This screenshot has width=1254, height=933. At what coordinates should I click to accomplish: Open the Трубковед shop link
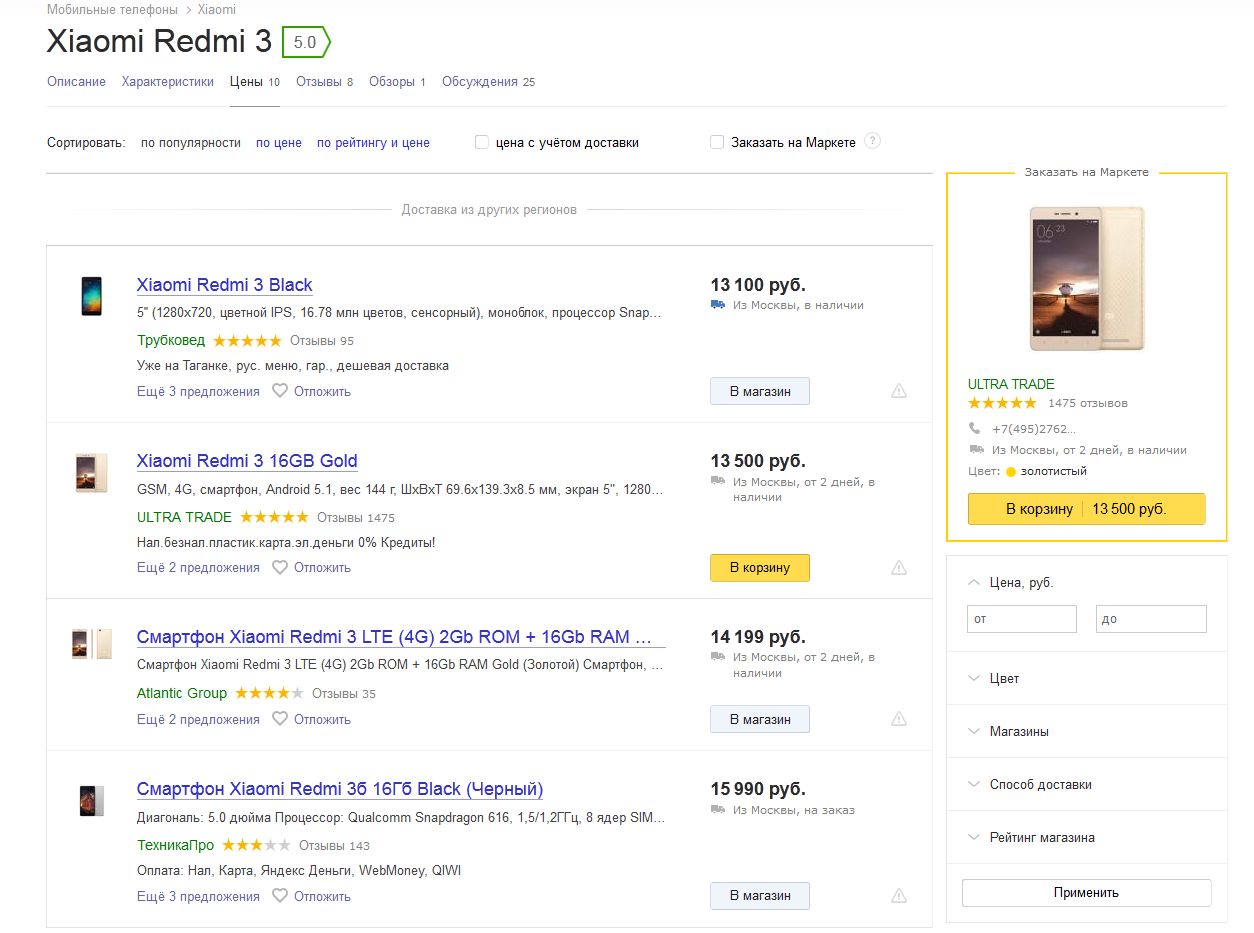tap(171, 340)
